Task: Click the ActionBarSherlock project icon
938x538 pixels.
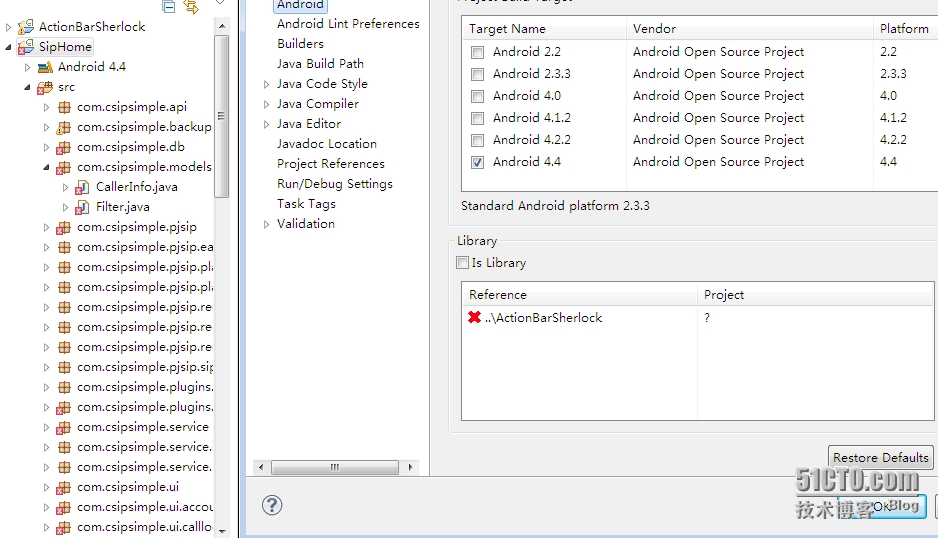Action: (26, 27)
